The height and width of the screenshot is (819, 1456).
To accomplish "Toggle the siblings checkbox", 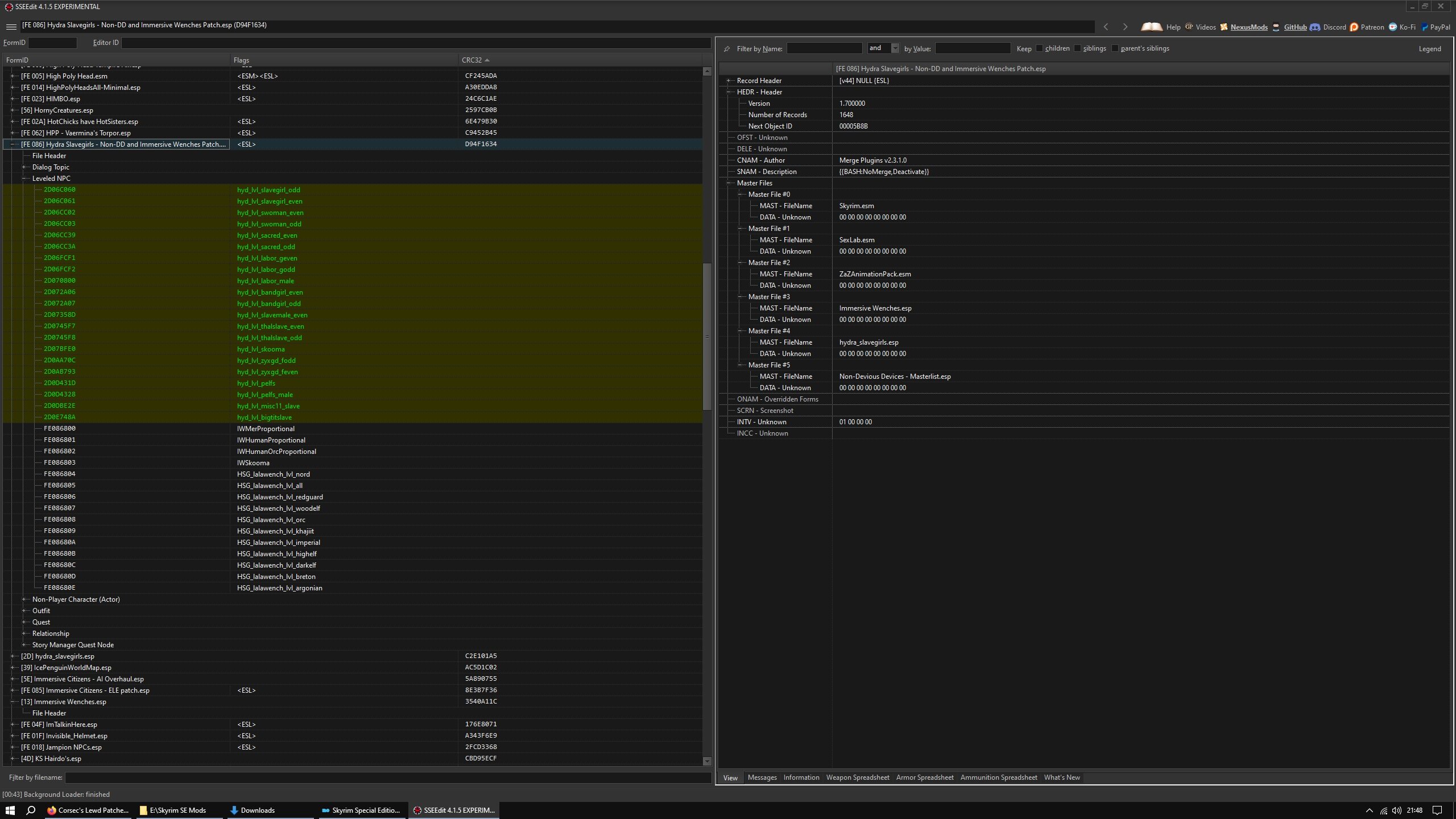I will (x=1078, y=48).
